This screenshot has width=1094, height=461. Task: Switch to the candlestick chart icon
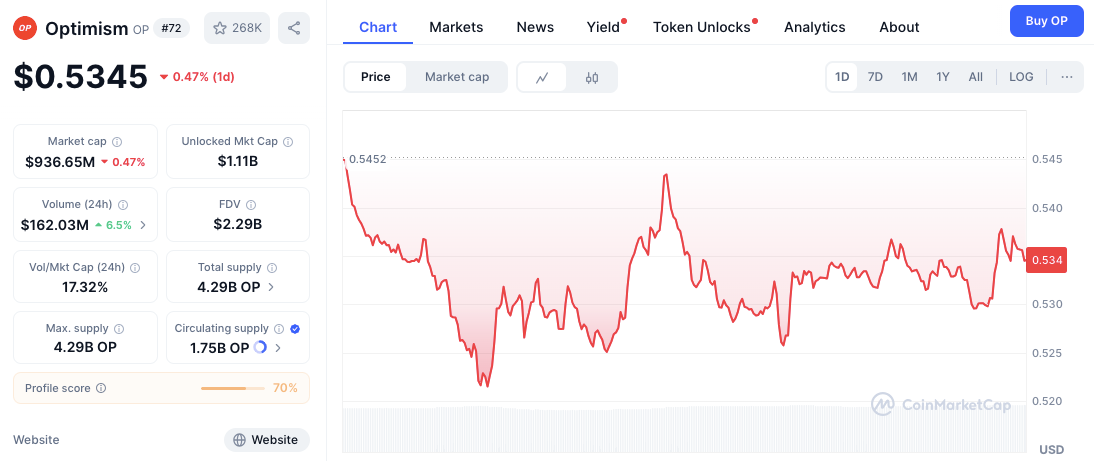click(592, 77)
